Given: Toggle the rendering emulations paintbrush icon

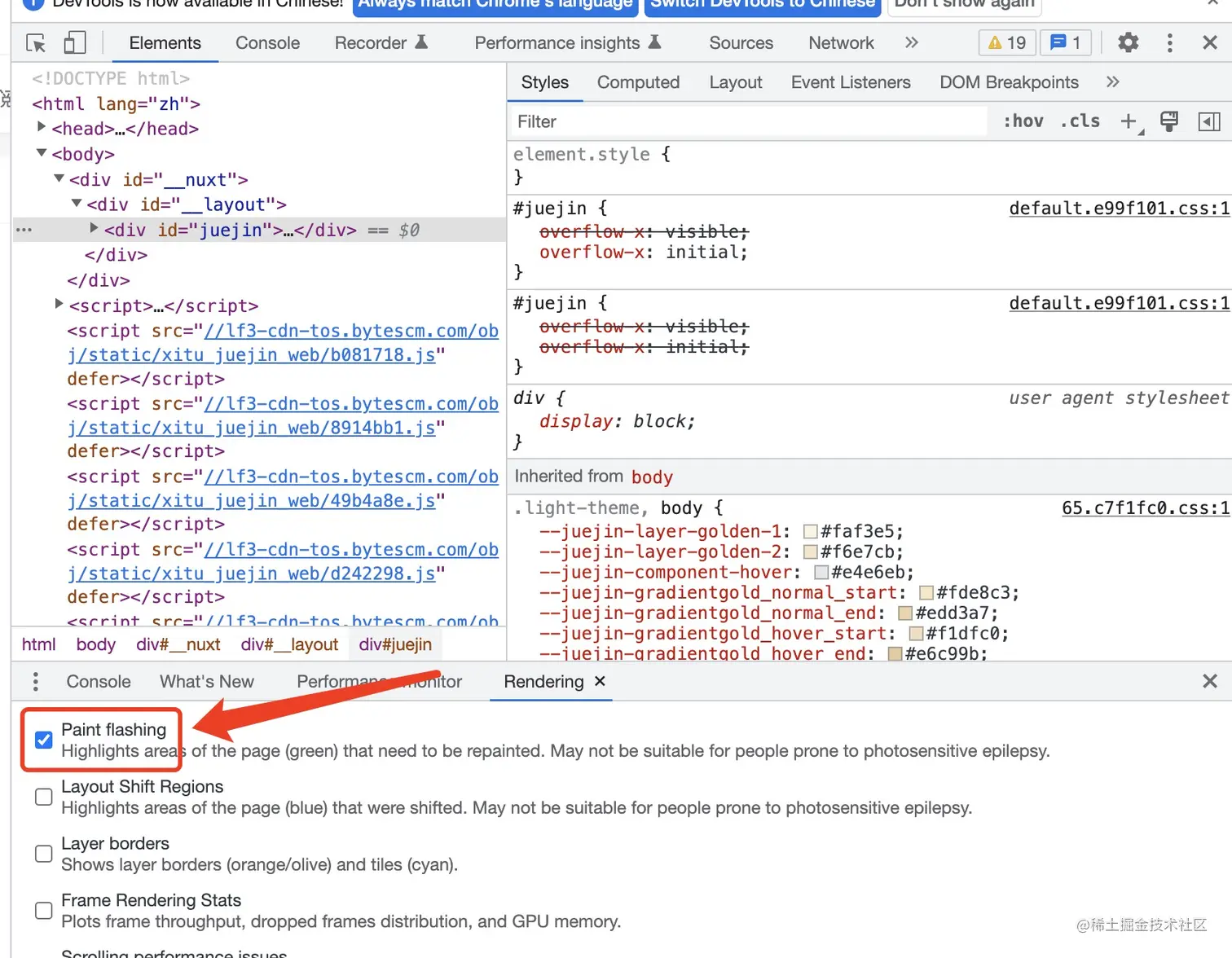Looking at the screenshot, I should (1169, 121).
